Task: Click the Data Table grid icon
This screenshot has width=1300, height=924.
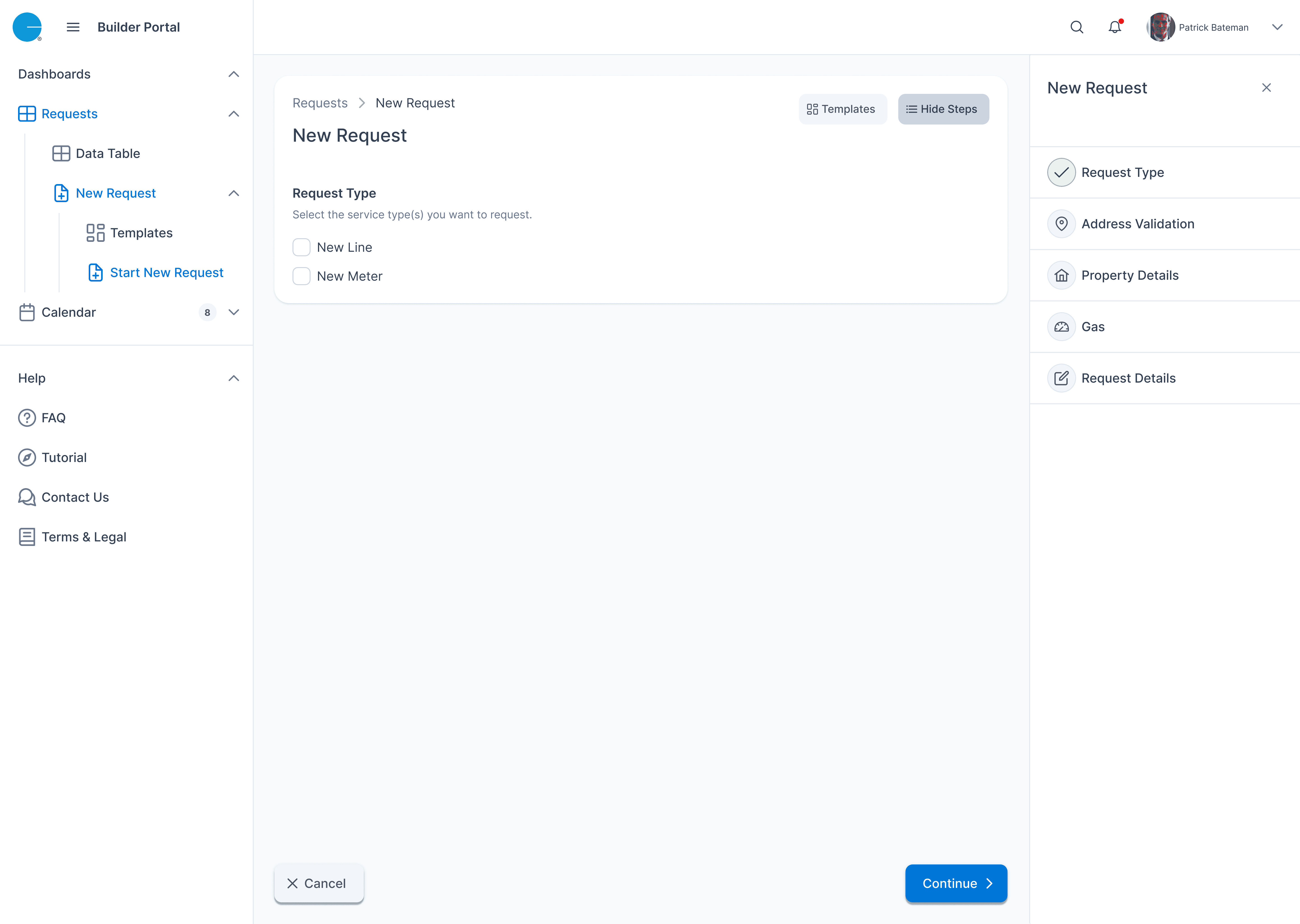Action: (61, 153)
